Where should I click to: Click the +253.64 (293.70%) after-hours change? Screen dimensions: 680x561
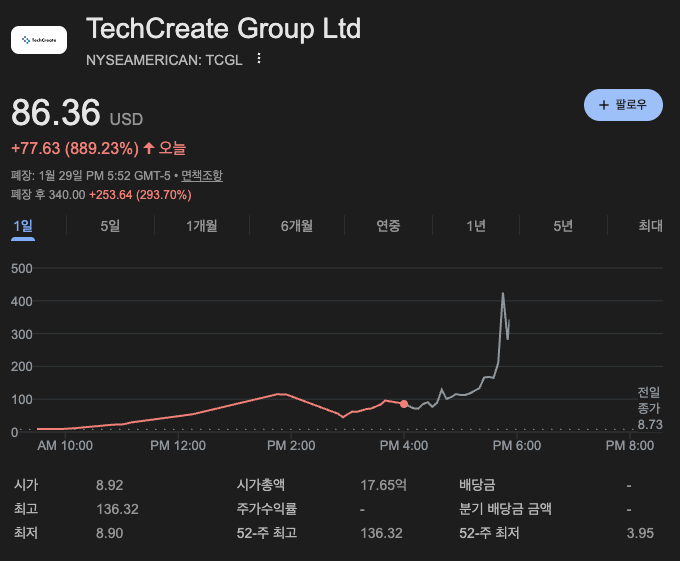pos(140,195)
